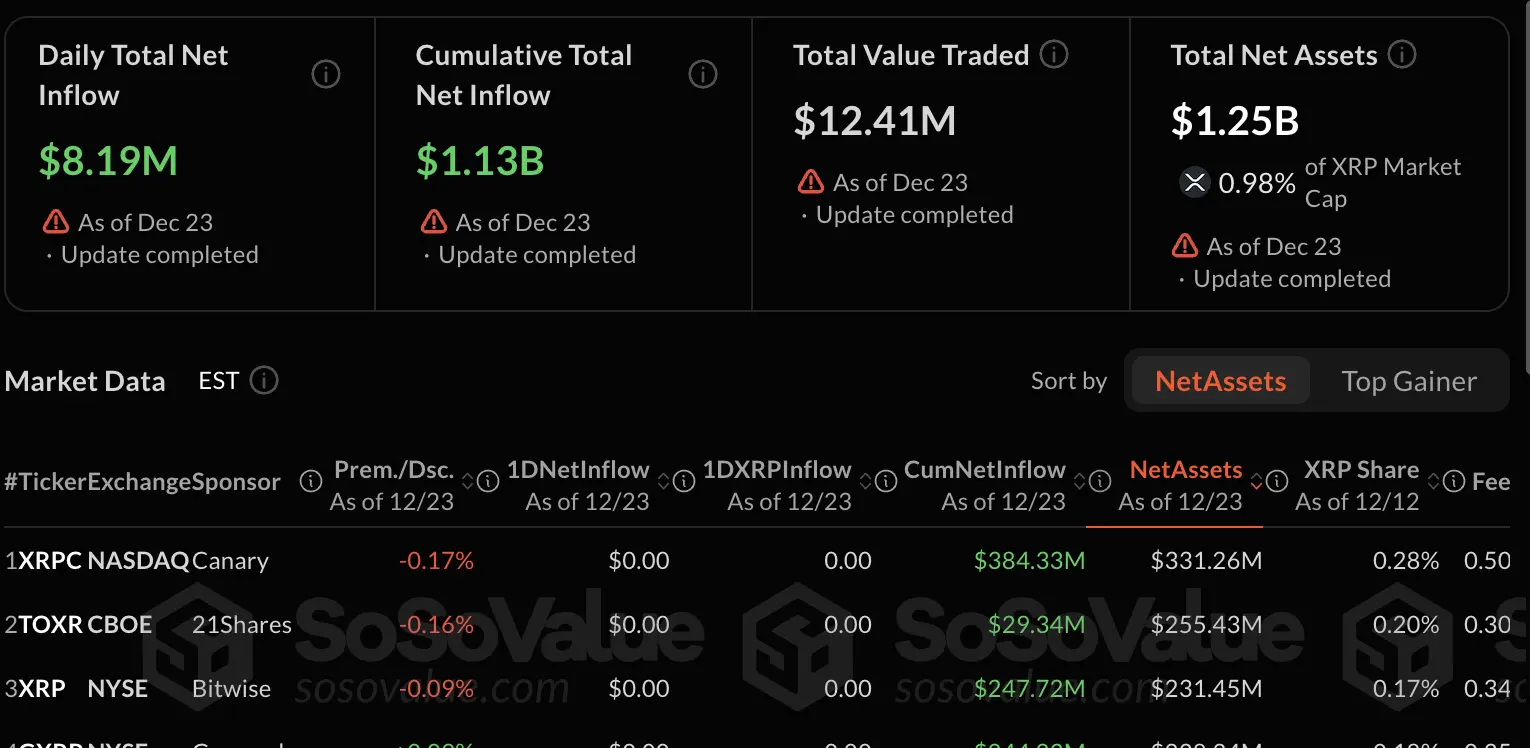
Task: Click the Total Net Assets info icon
Action: coord(1401,55)
